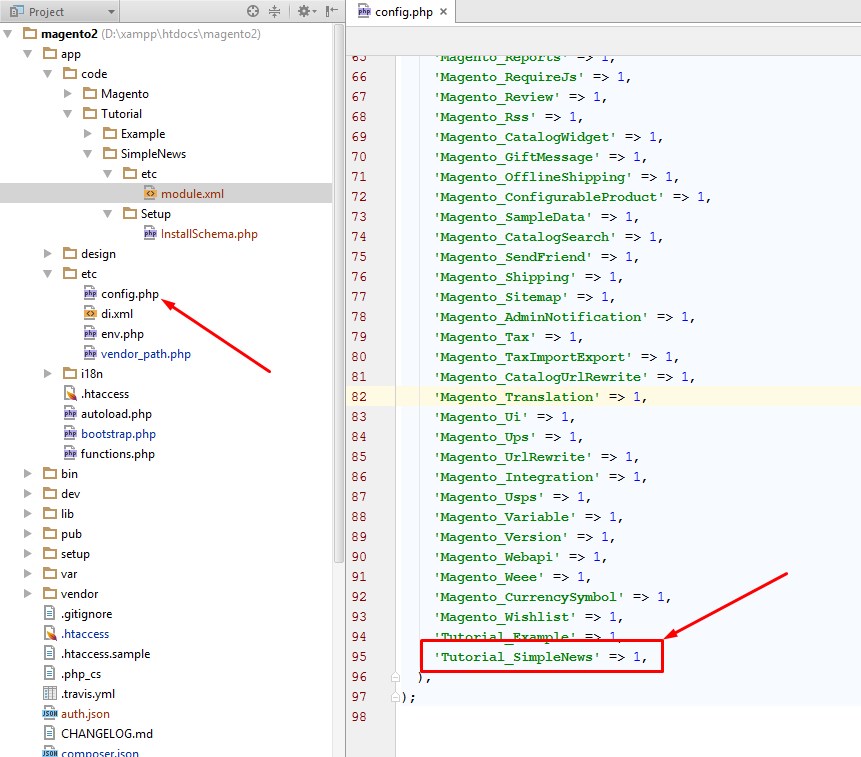Click the config.php file icon in tree

pyautogui.click(x=90, y=294)
